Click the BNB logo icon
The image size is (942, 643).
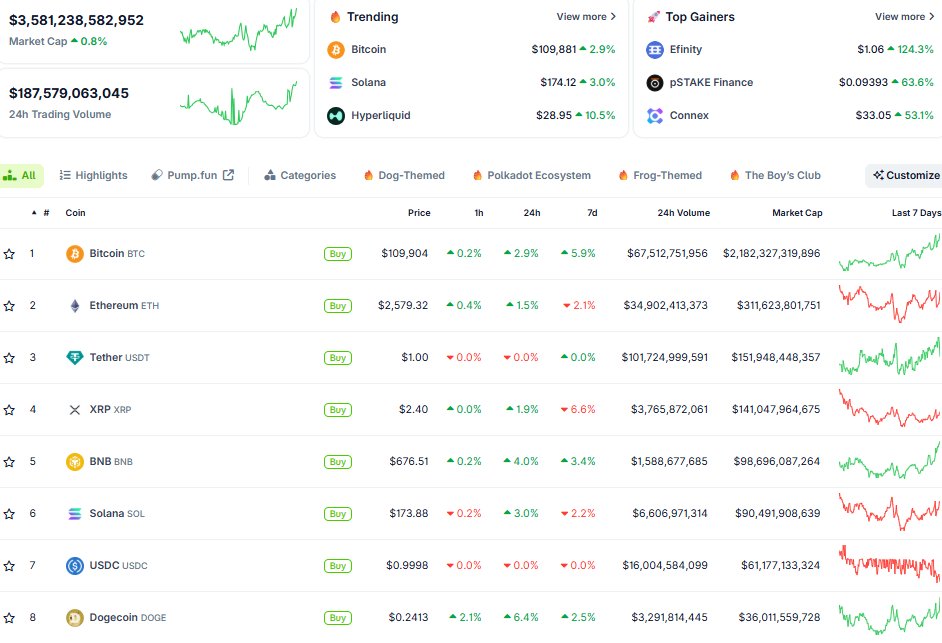(x=74, y=462)
